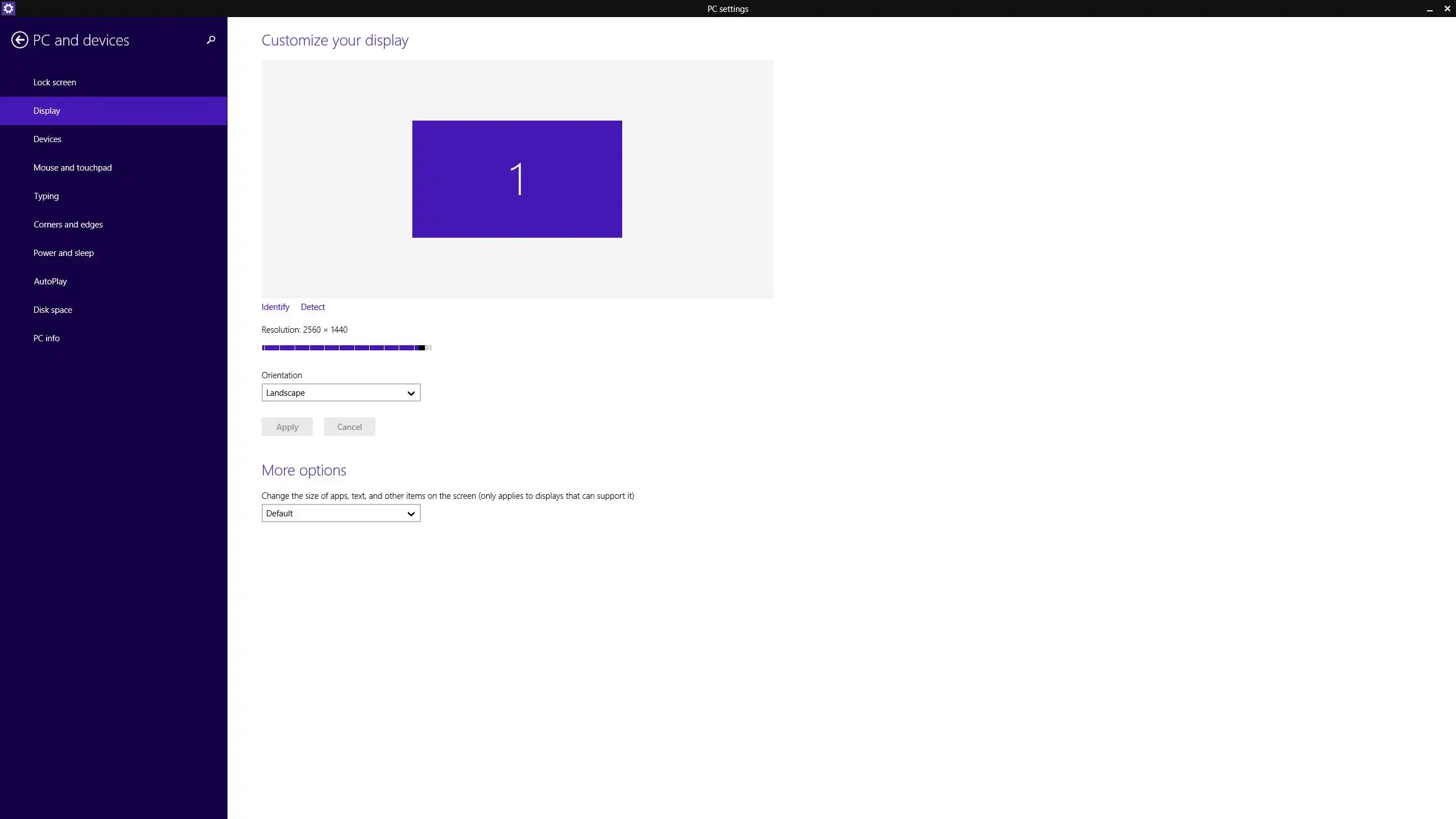This screenshot has width=1456, height=819.
Task: Open the search magnifier icon
Action: [x=211, y=40]
